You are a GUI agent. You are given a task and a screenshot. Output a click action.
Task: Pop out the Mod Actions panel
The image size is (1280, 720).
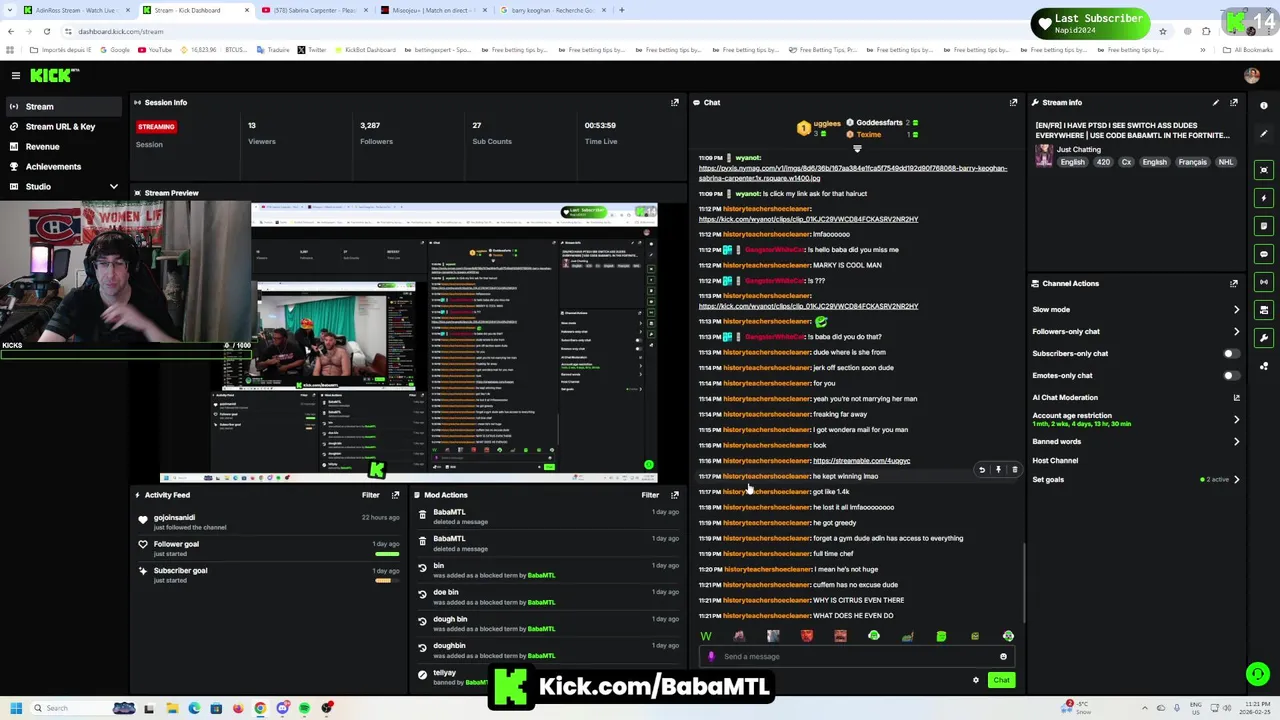[675, 495]
